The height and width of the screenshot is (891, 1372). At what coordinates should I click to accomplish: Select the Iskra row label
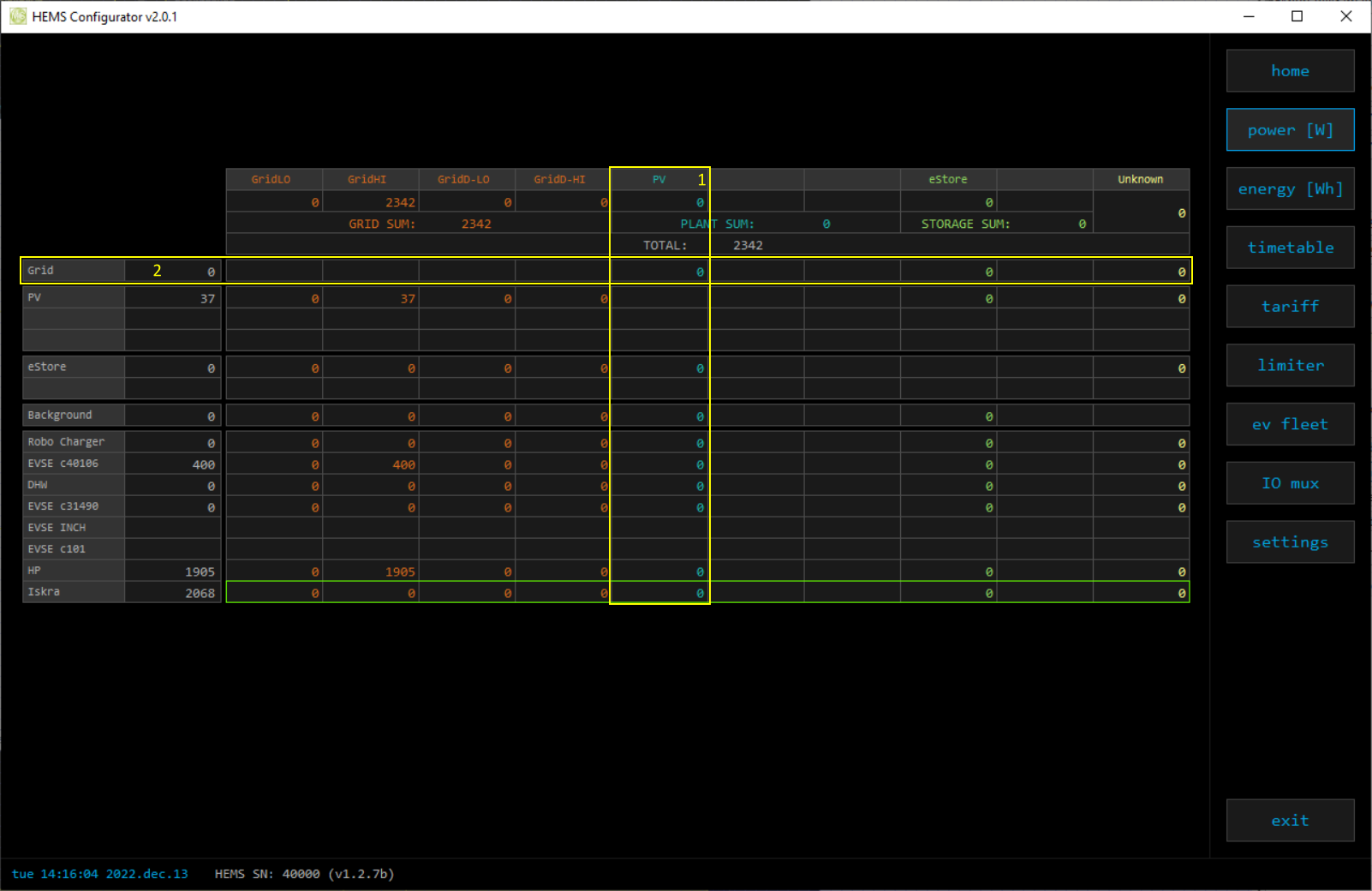(x=45, y=592)
